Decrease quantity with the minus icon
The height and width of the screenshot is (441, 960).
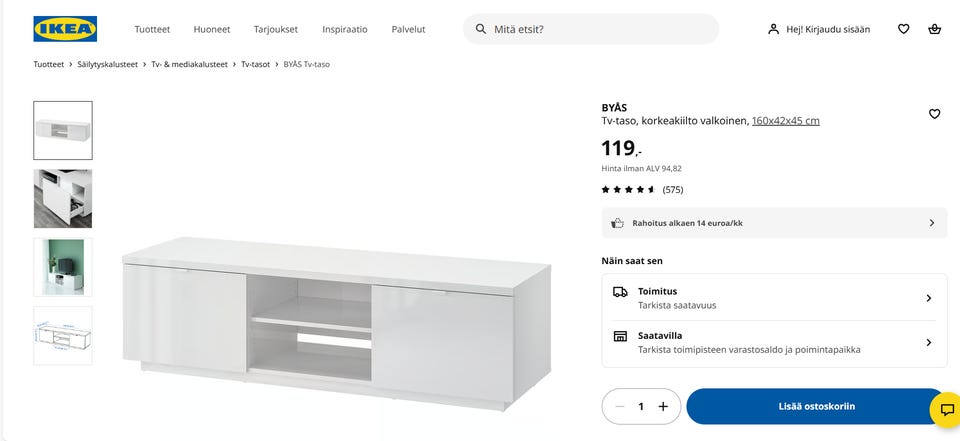tap(620, 406)
